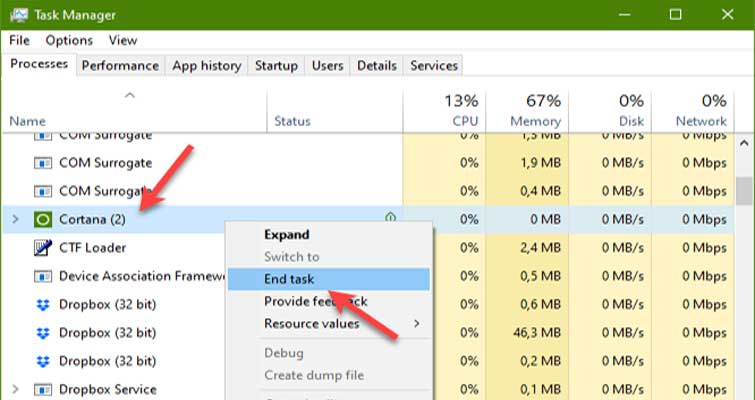This screenshot has width=755, height=400.
Task: Click the Task Manager title bar icon
Action: (18, 14)
